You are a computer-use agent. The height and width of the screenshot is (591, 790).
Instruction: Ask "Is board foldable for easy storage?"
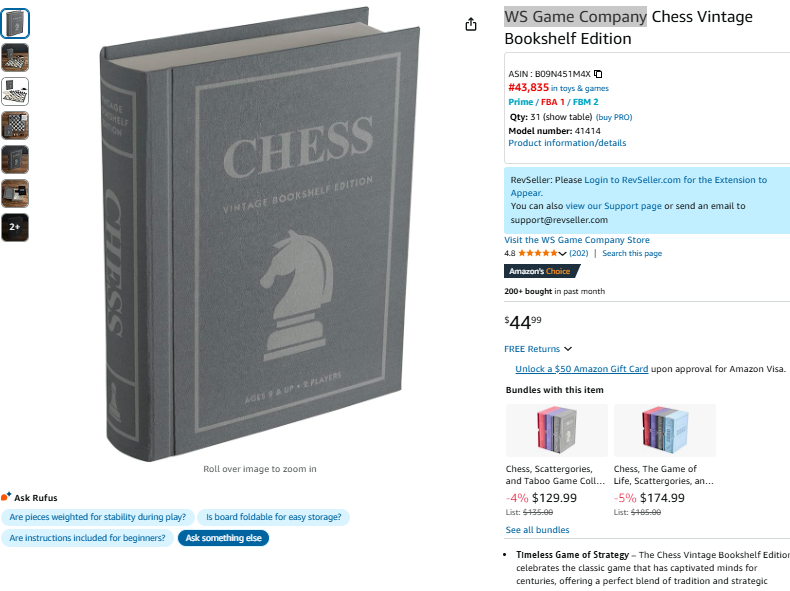click(x=274, y=517)
